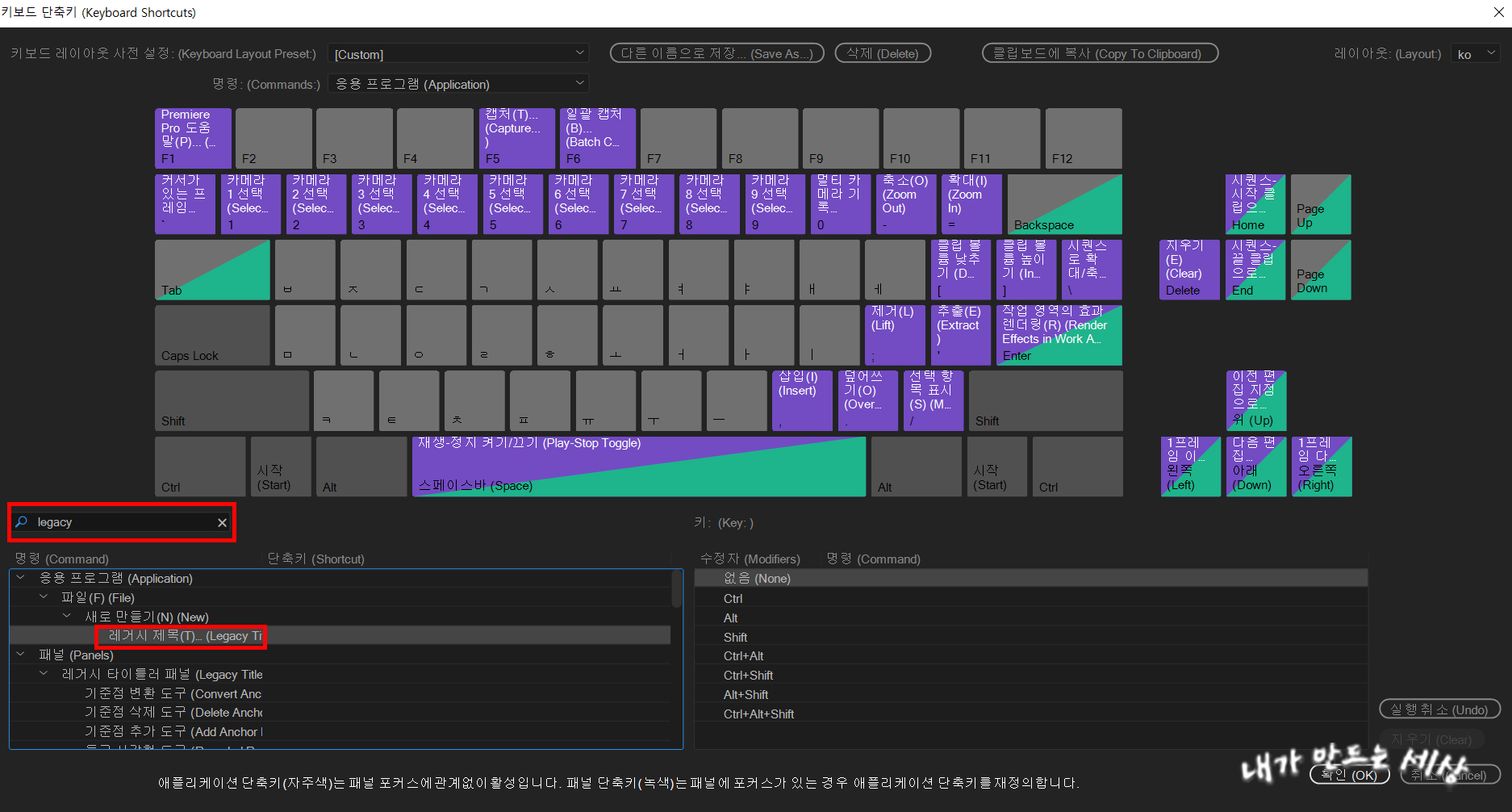Select the F6 Batch Capture key
Screen dimensions: 1512x812
[598, 138]
